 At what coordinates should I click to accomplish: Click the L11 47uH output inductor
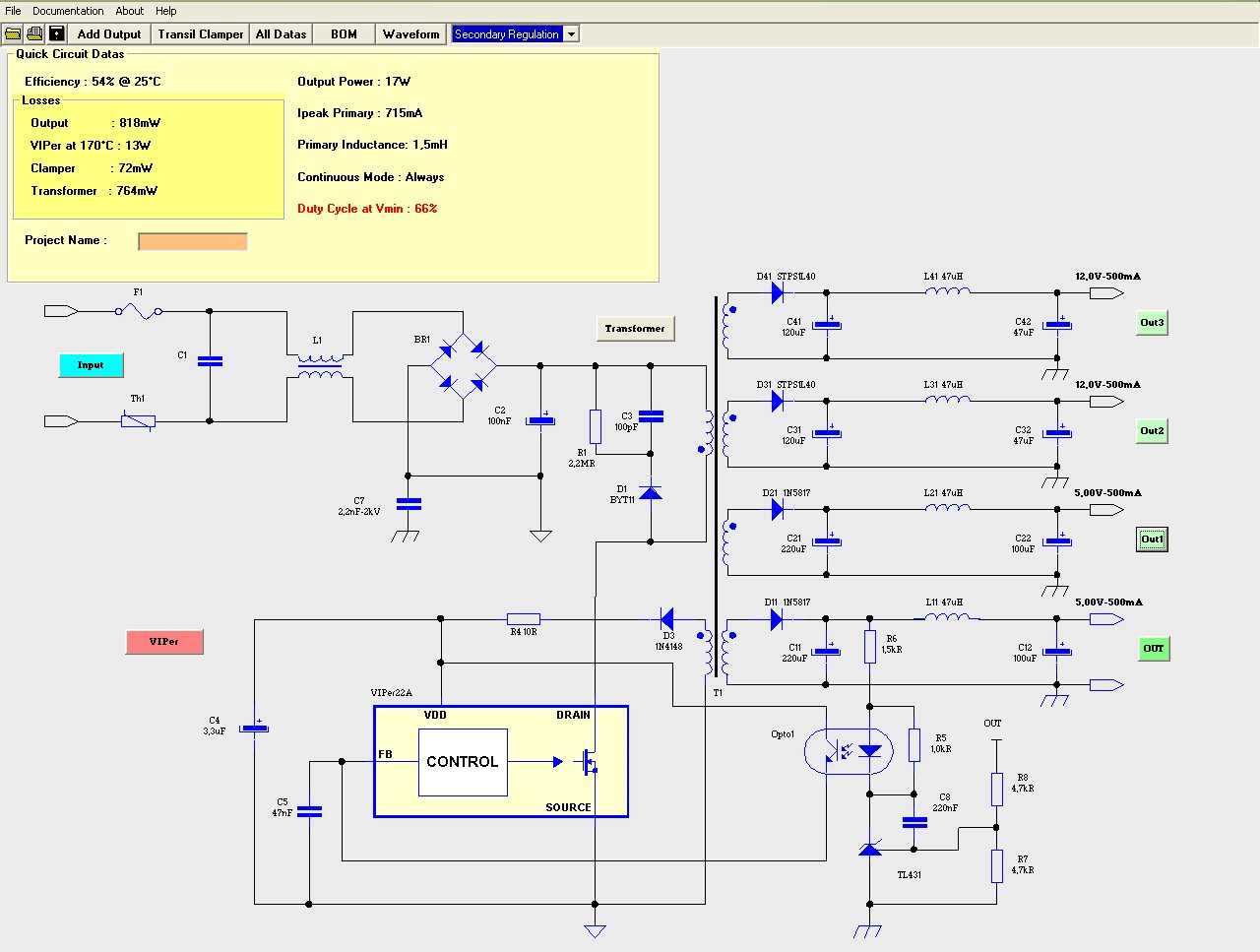[x=947, y=616]
